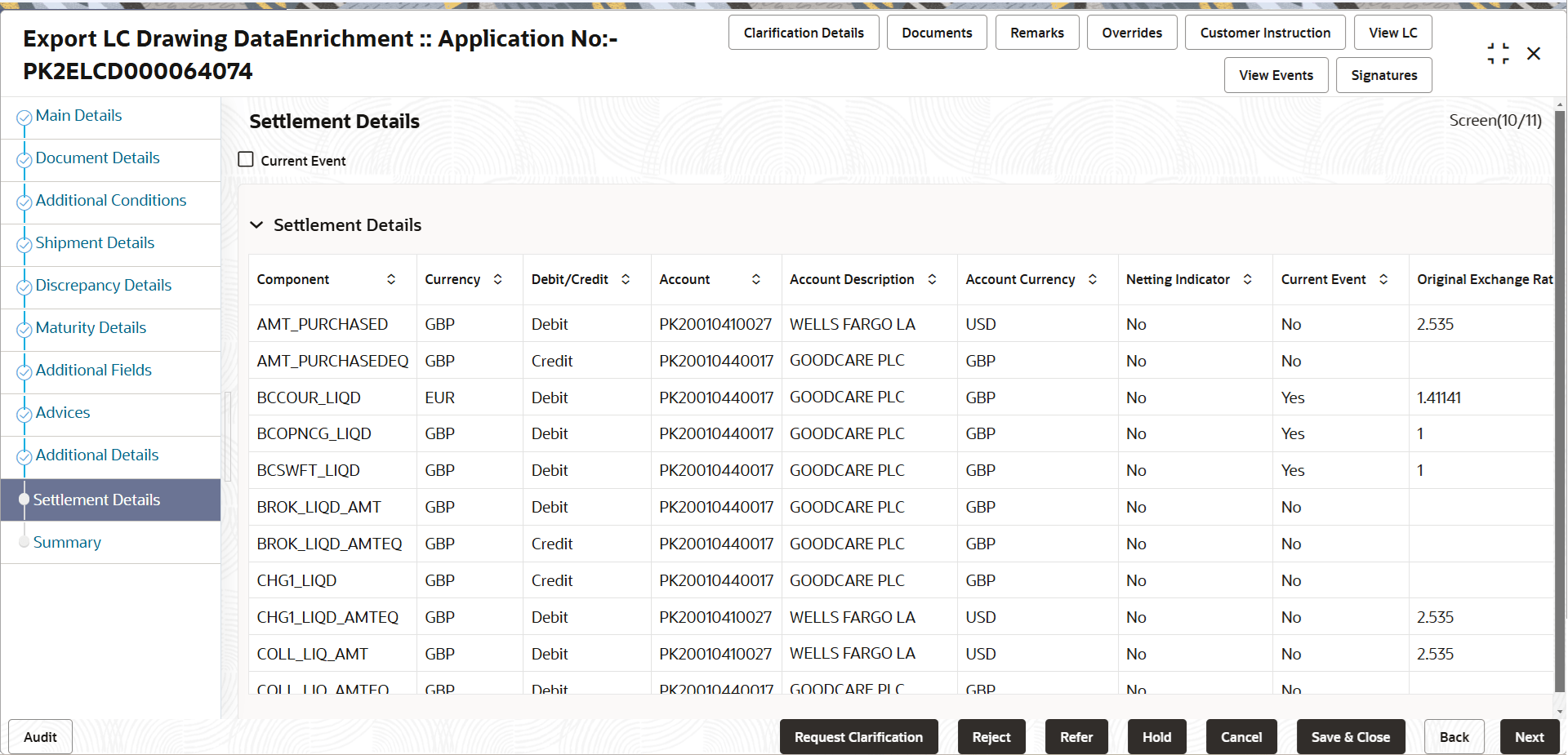Switch to the Summary step
This screenshot has width=1568, height=755.
[68, 541]
